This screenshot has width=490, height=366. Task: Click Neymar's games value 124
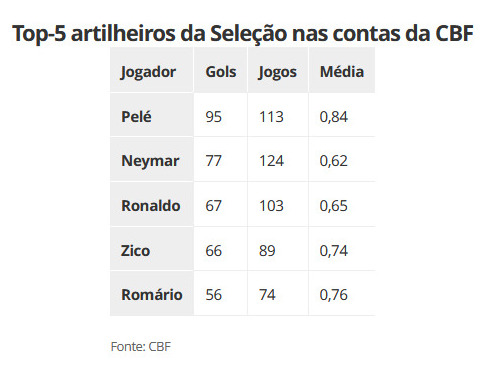pyautogui.click(x=271, y=161)
